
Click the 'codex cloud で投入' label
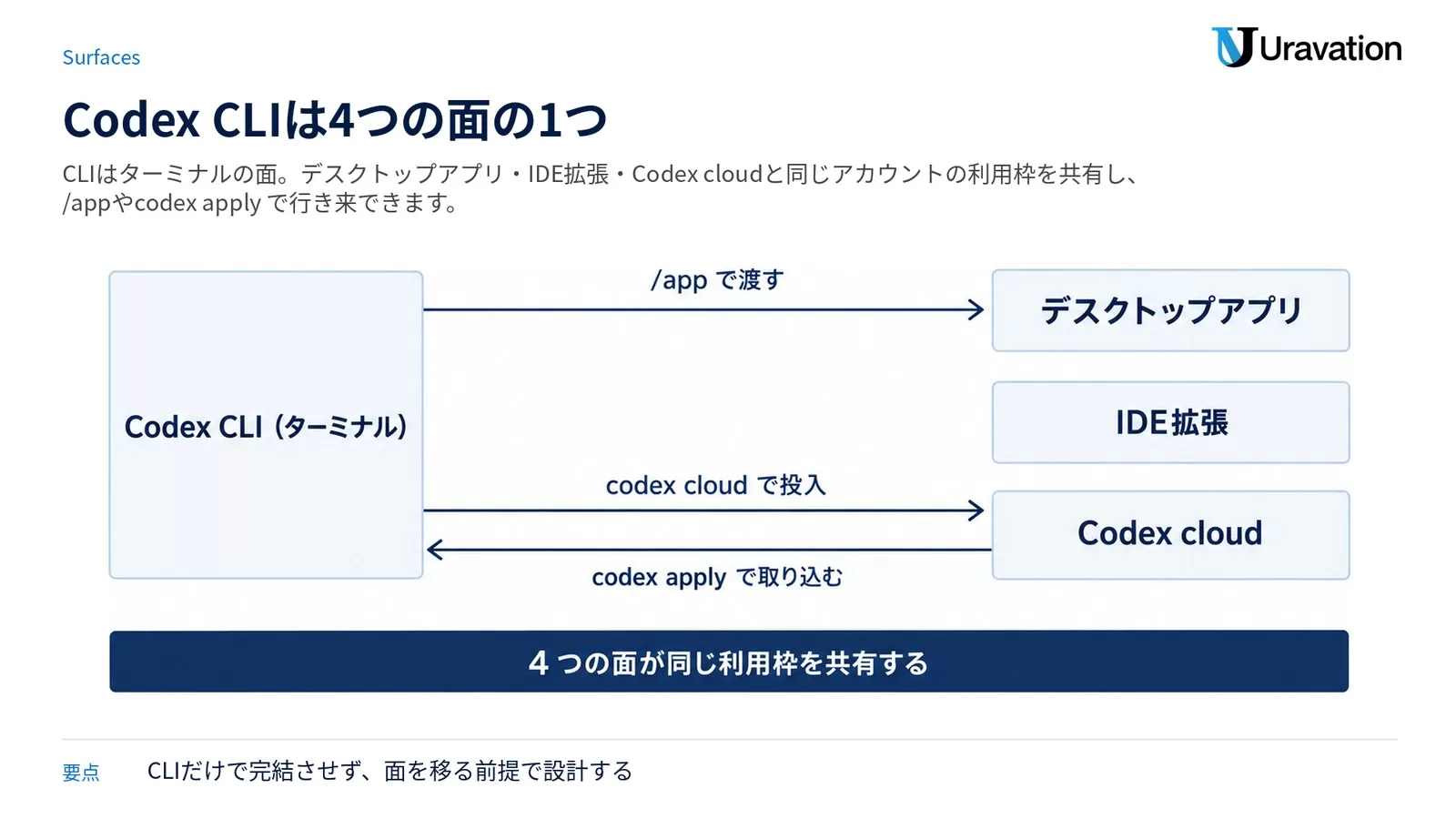point(715,485)
